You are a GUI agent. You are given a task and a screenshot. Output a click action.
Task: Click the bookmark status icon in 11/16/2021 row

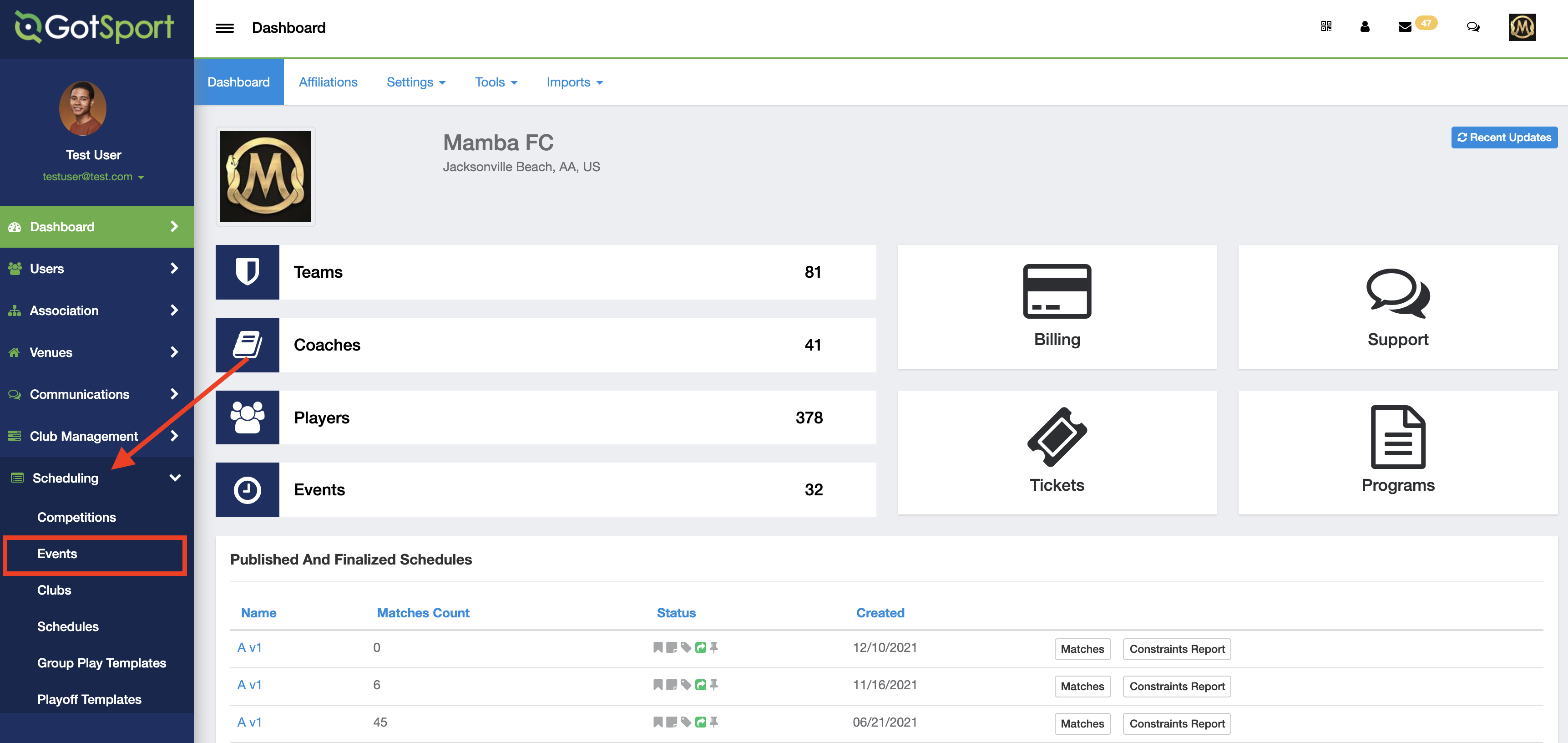658,685
